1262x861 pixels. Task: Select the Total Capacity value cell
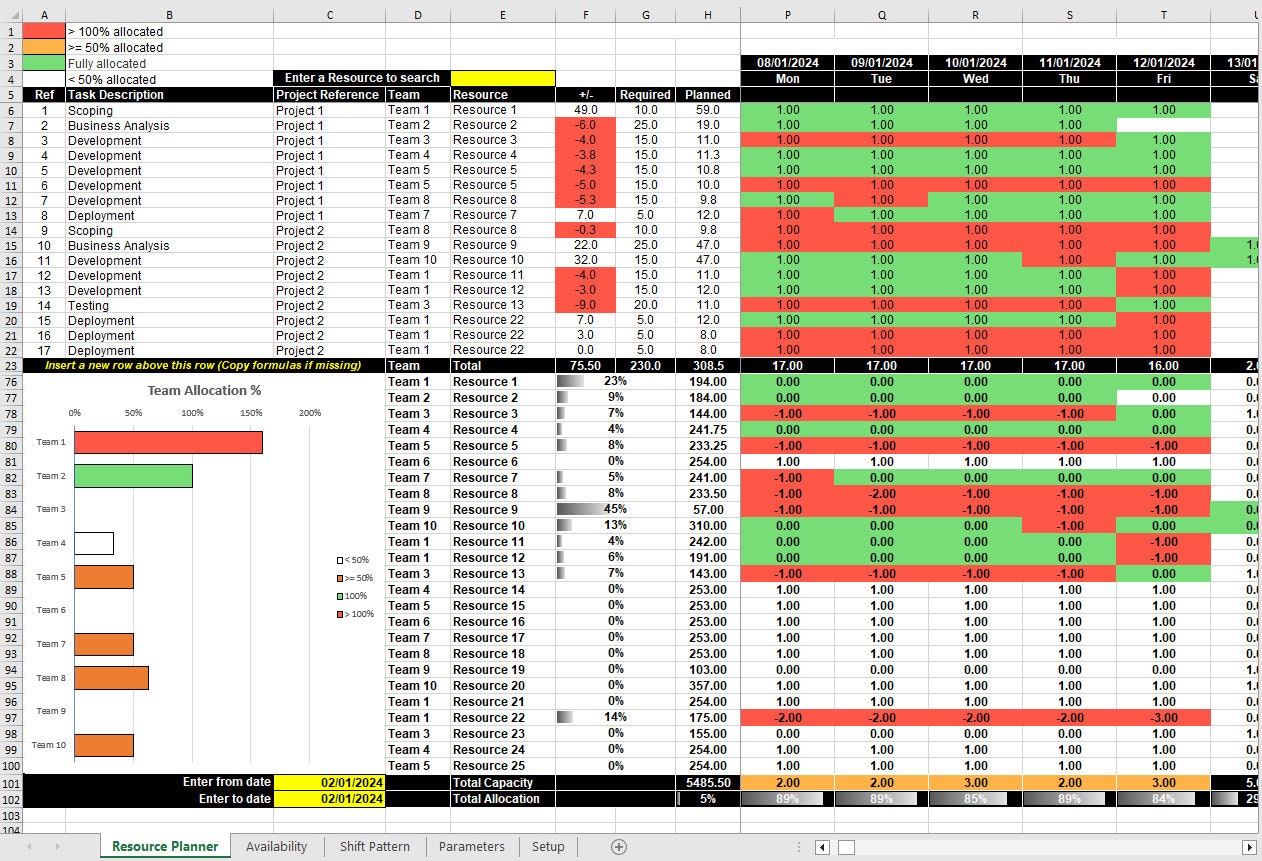tap(707, 782)
